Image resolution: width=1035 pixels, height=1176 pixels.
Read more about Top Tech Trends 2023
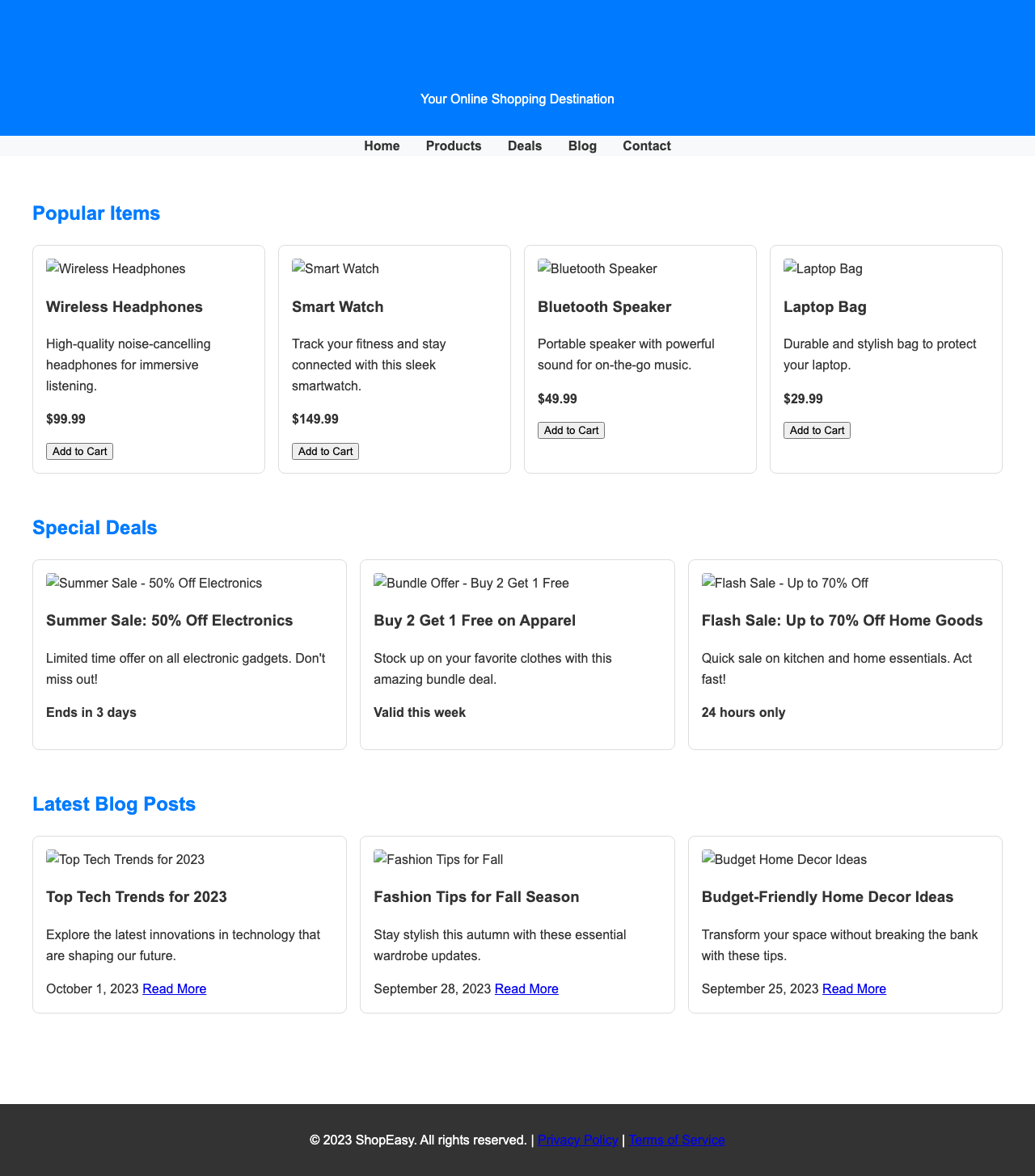[x=174, y=988]
